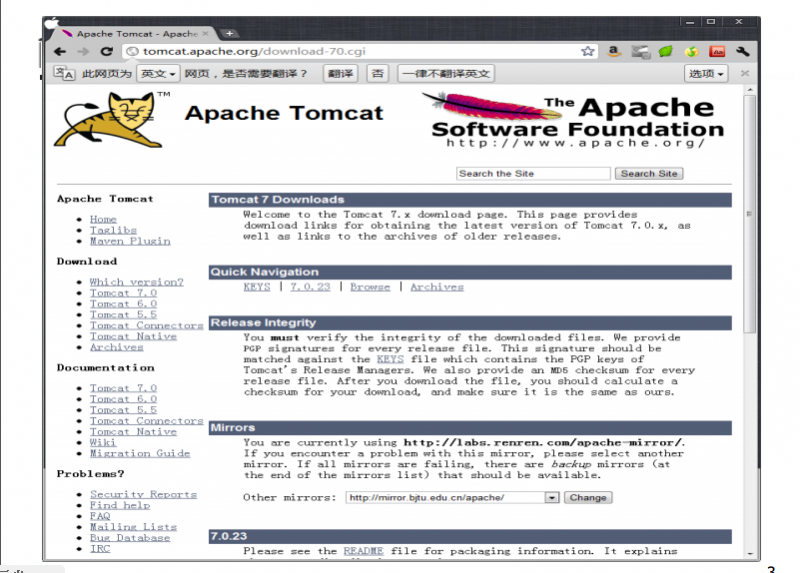800x573 pixels.
Task: Click the scrollbar up arrow
Action: [x=749, y=90]
